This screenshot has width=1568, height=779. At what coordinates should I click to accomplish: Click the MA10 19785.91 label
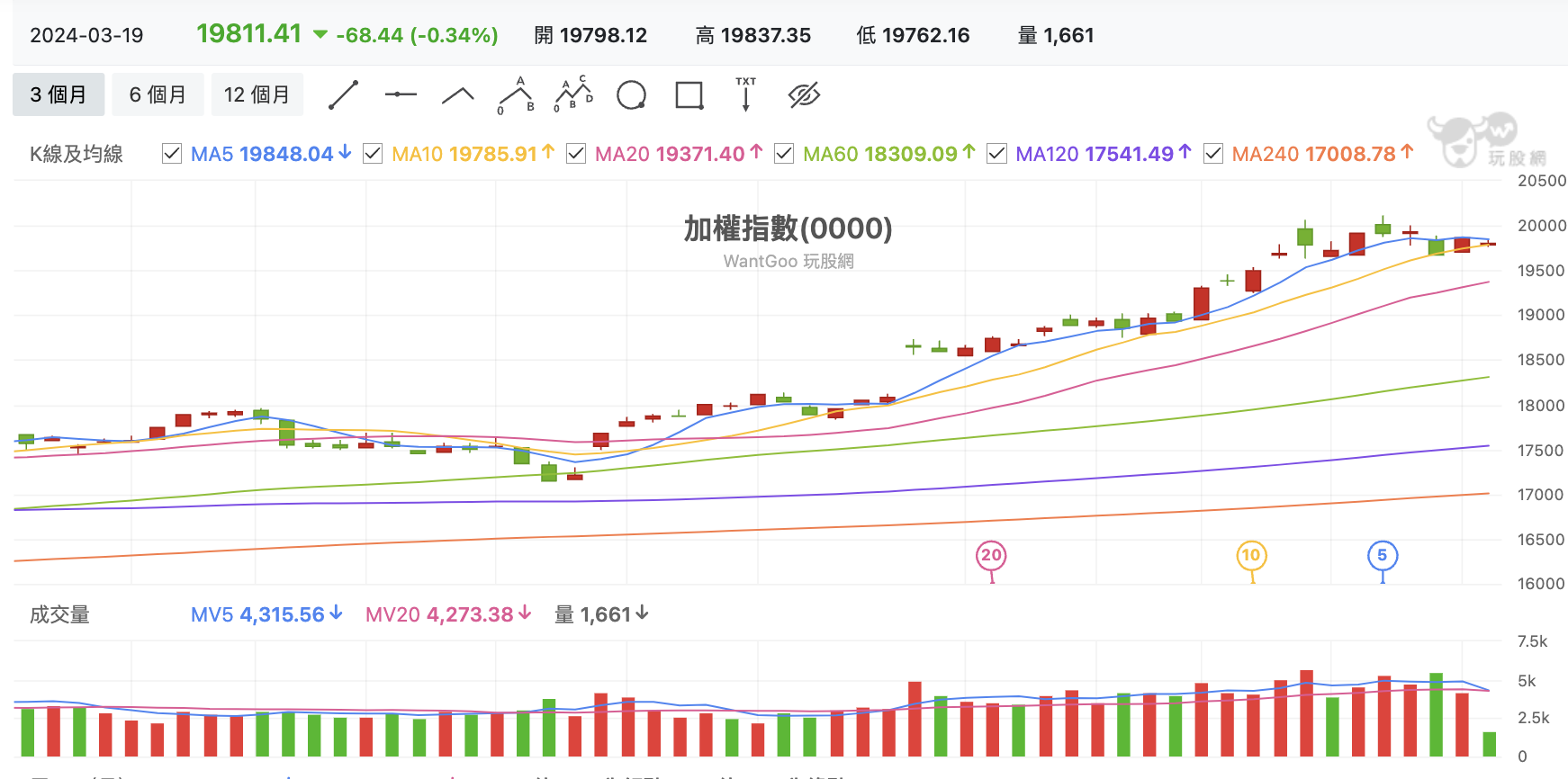(x=473, y=154)
